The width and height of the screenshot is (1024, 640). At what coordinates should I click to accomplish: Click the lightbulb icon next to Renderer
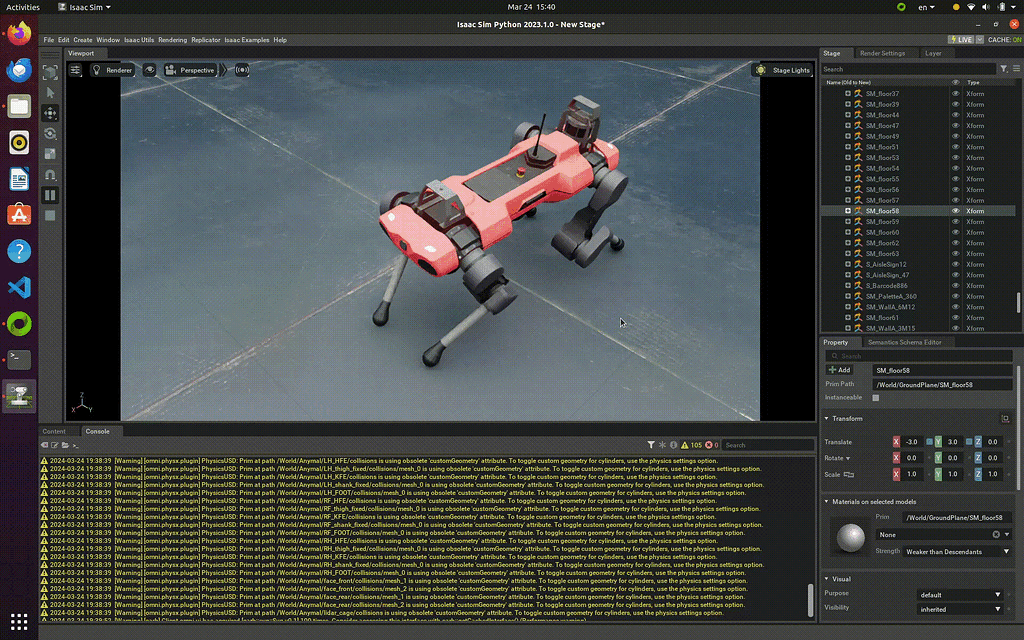pos(97,70)
